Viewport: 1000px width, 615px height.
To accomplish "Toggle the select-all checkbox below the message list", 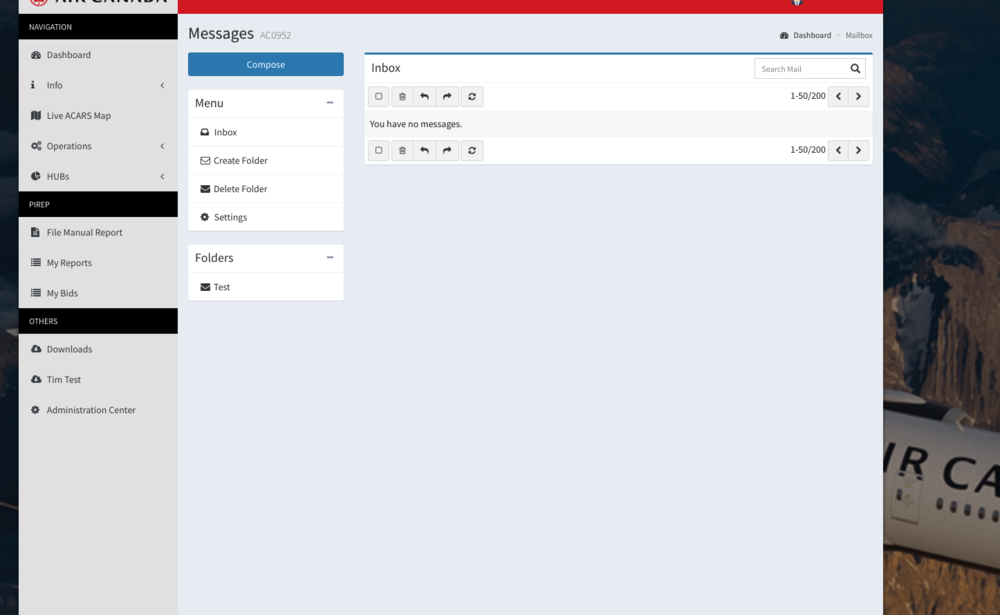I will 379,150.
